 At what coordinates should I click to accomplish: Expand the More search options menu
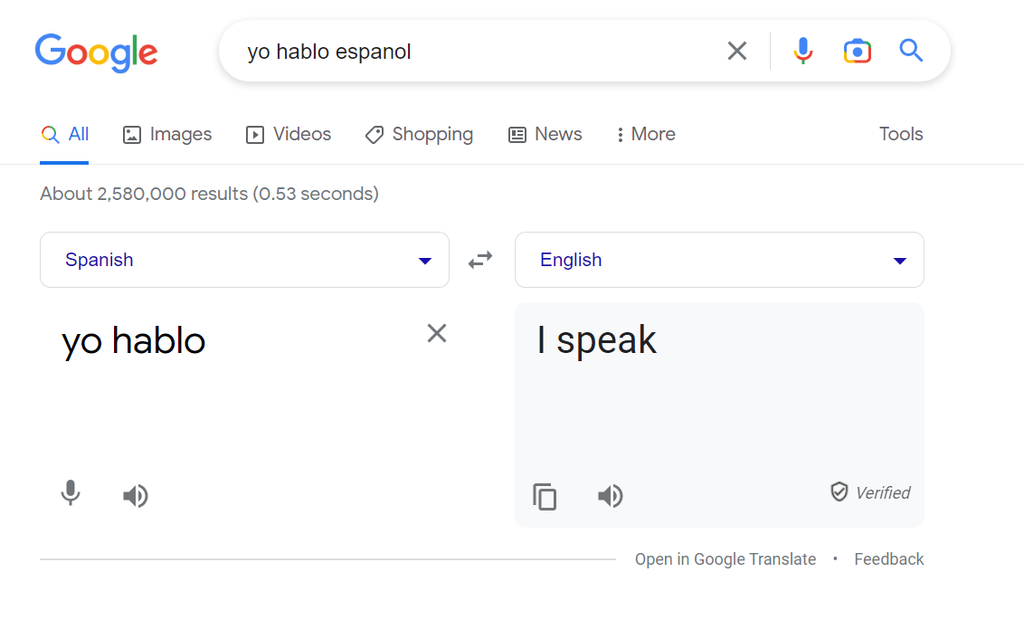click(645, 133)
